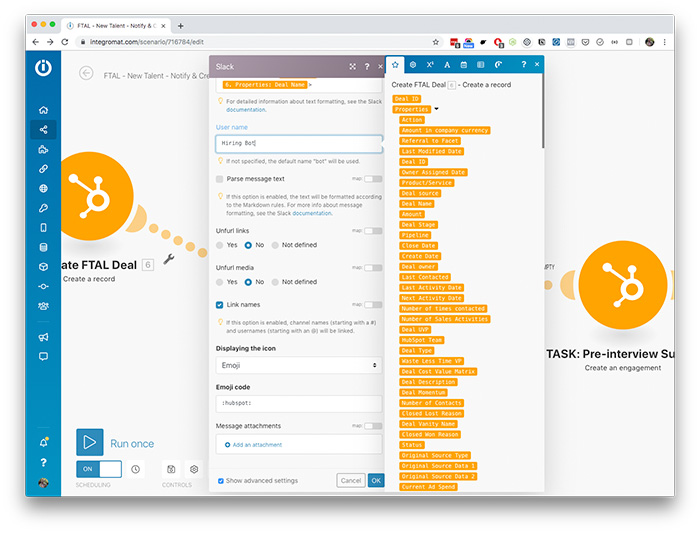
Task: Insert the Close Date property pill
Action: coord(418,246)
